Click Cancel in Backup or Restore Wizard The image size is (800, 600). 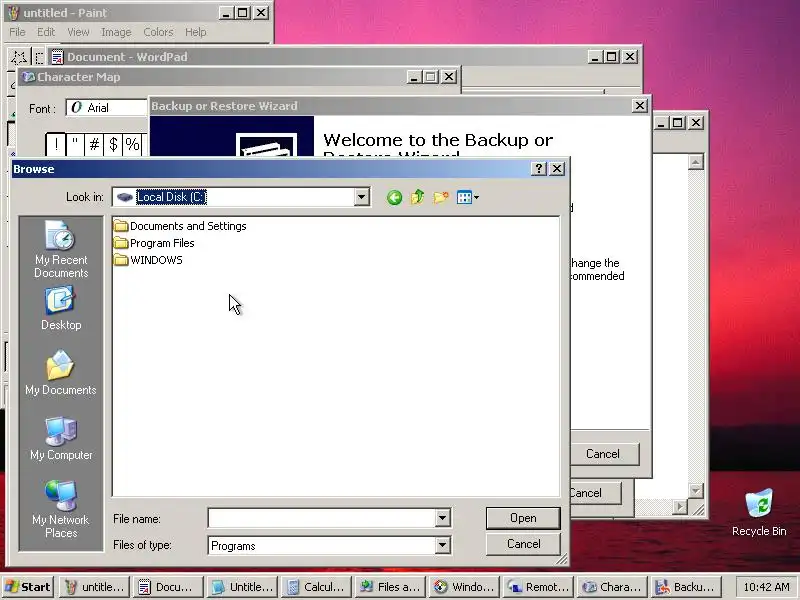click(x=603, y=454)
